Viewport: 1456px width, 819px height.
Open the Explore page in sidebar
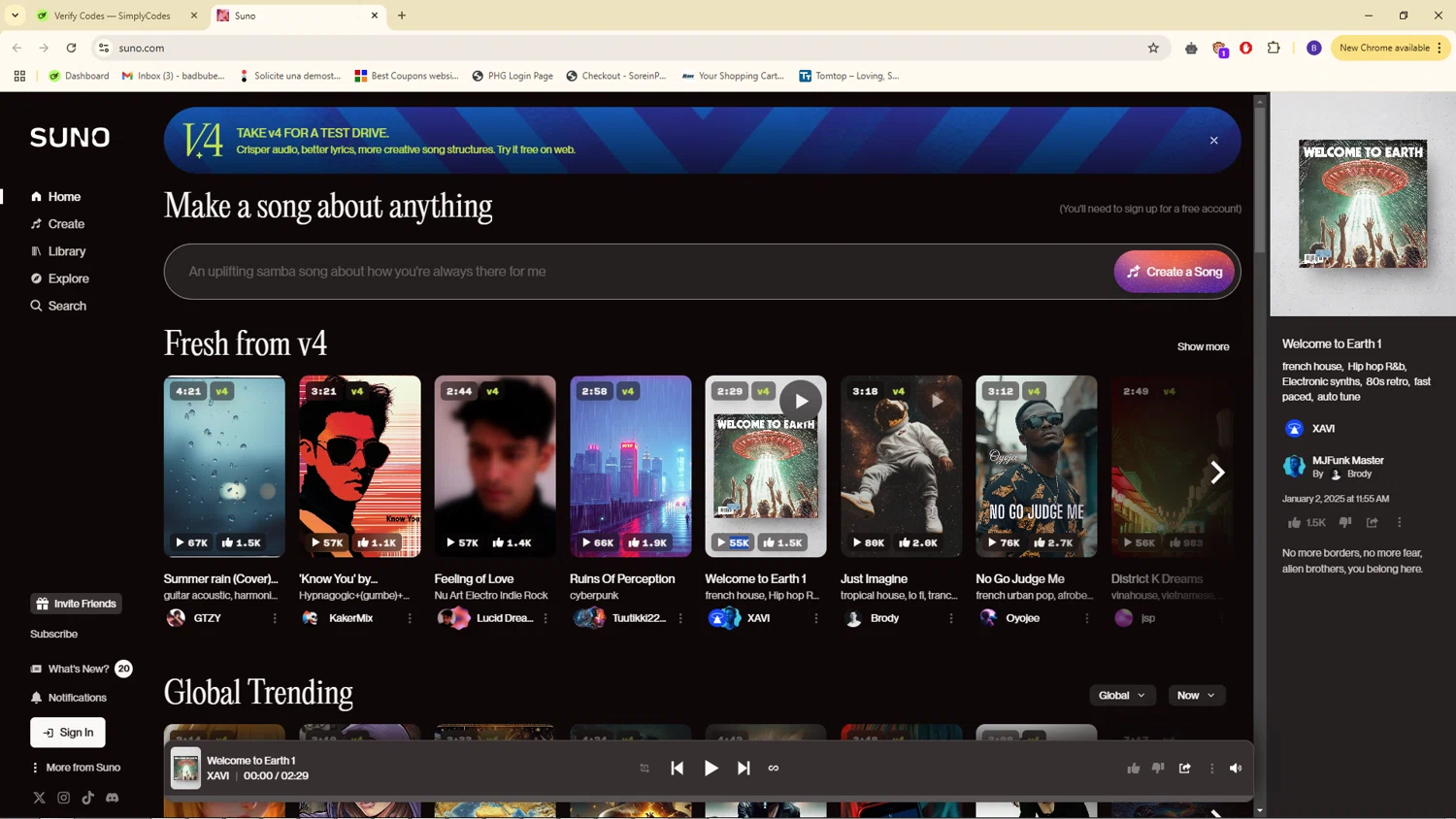pyautogui.click(x=68, y=278)
